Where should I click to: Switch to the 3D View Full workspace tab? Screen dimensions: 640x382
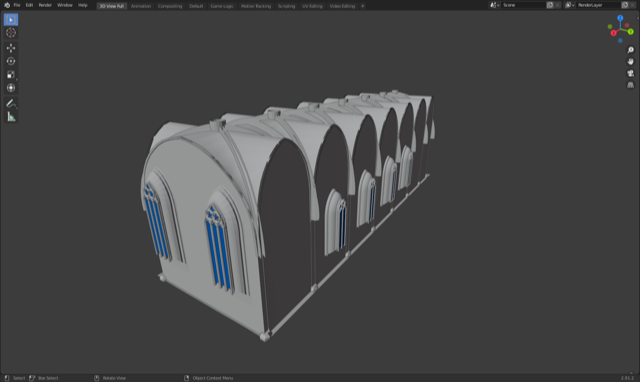(111, 6)
